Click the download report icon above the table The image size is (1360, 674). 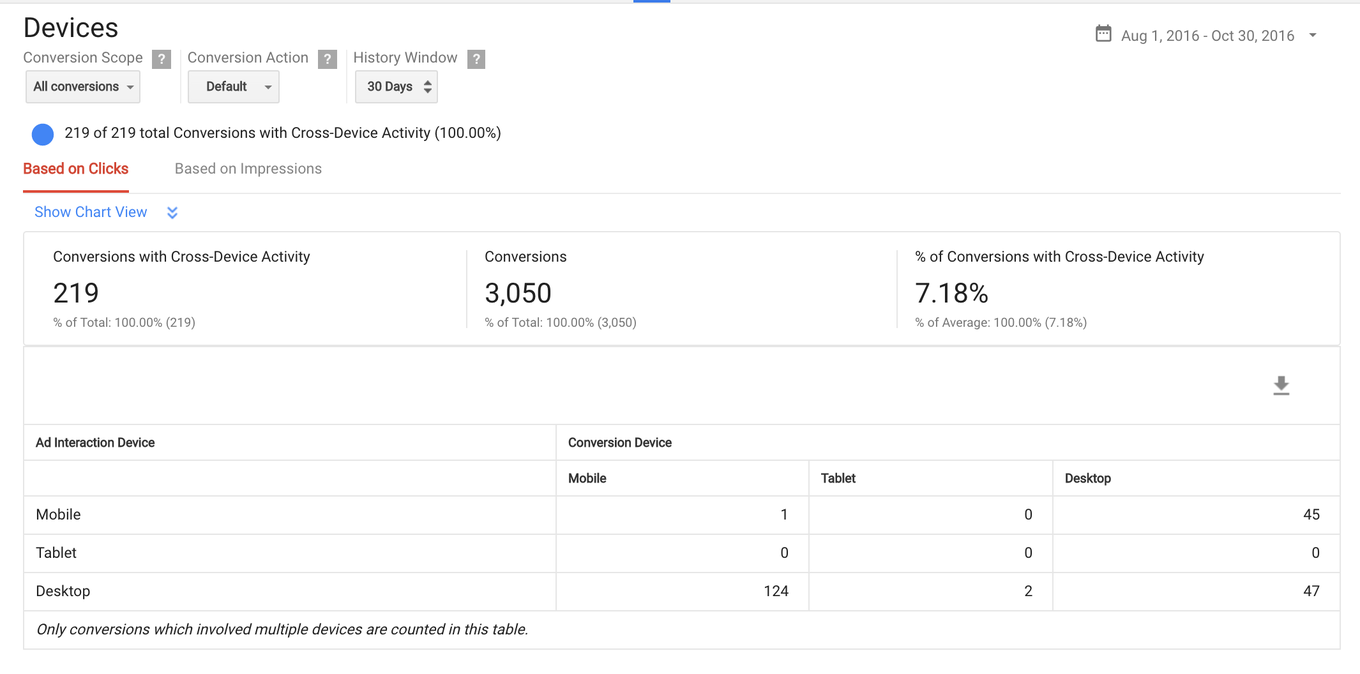(x=1281, y=385)
